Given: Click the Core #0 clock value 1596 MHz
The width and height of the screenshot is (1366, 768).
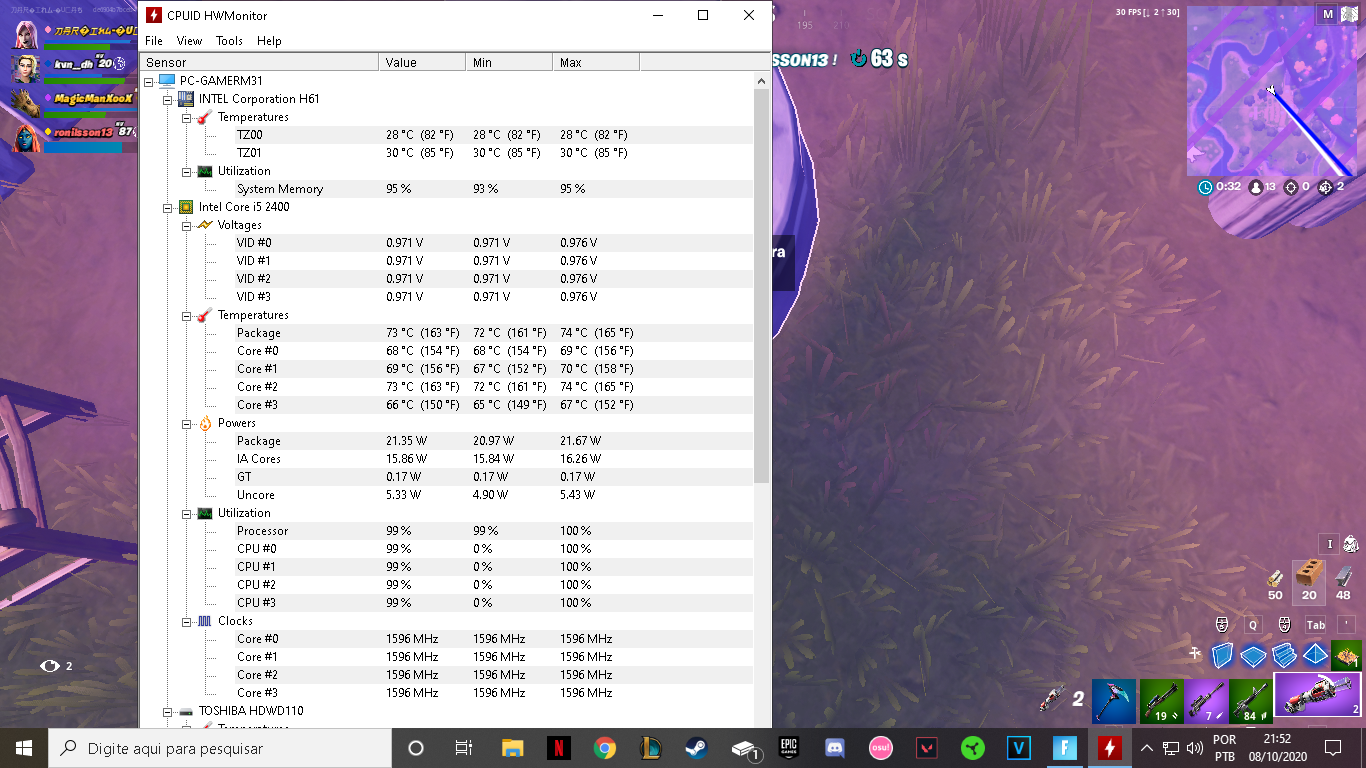Looking at the screenshot, I should pyautogui.click(x=412, y=639).
